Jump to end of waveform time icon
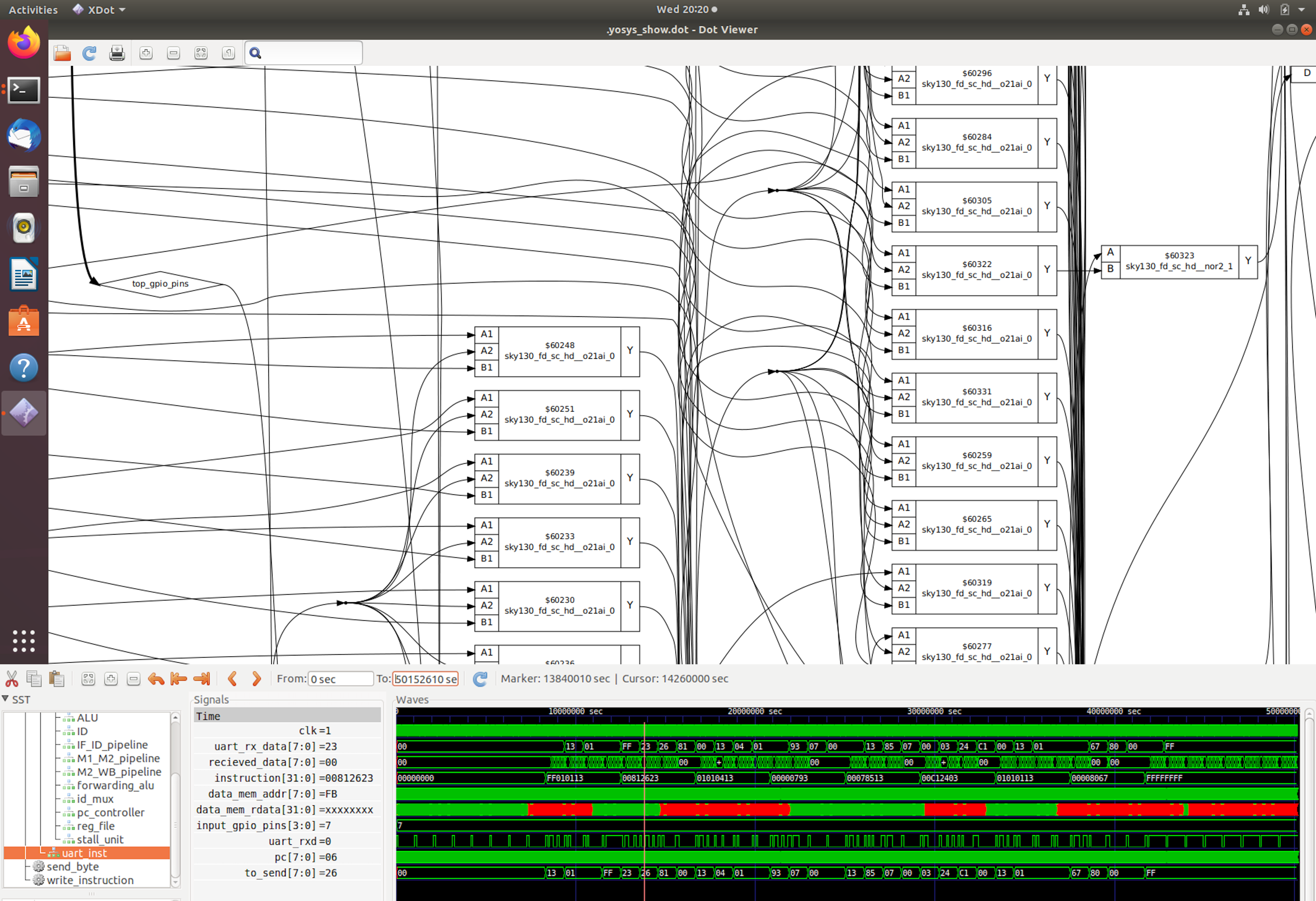The height and width of the screenshot is (901, 1316). coord(201,678)
